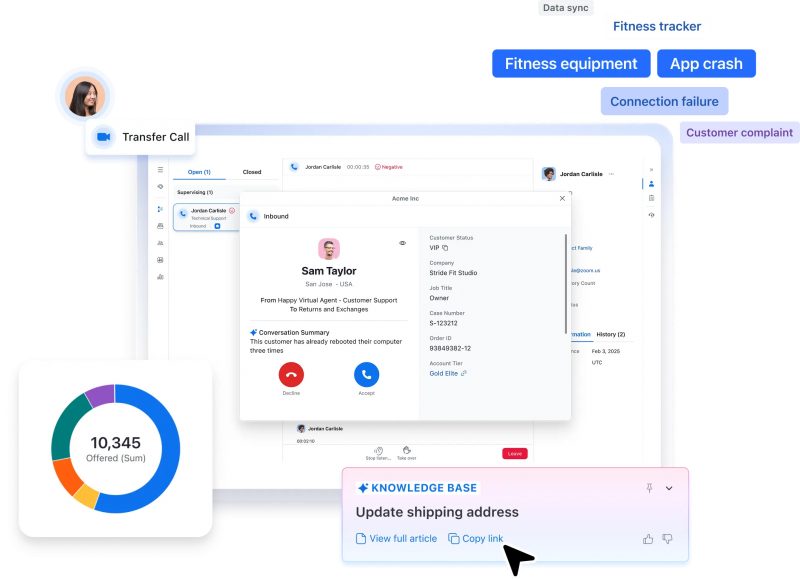Select the Data sync tag

[x=565, y=8]
